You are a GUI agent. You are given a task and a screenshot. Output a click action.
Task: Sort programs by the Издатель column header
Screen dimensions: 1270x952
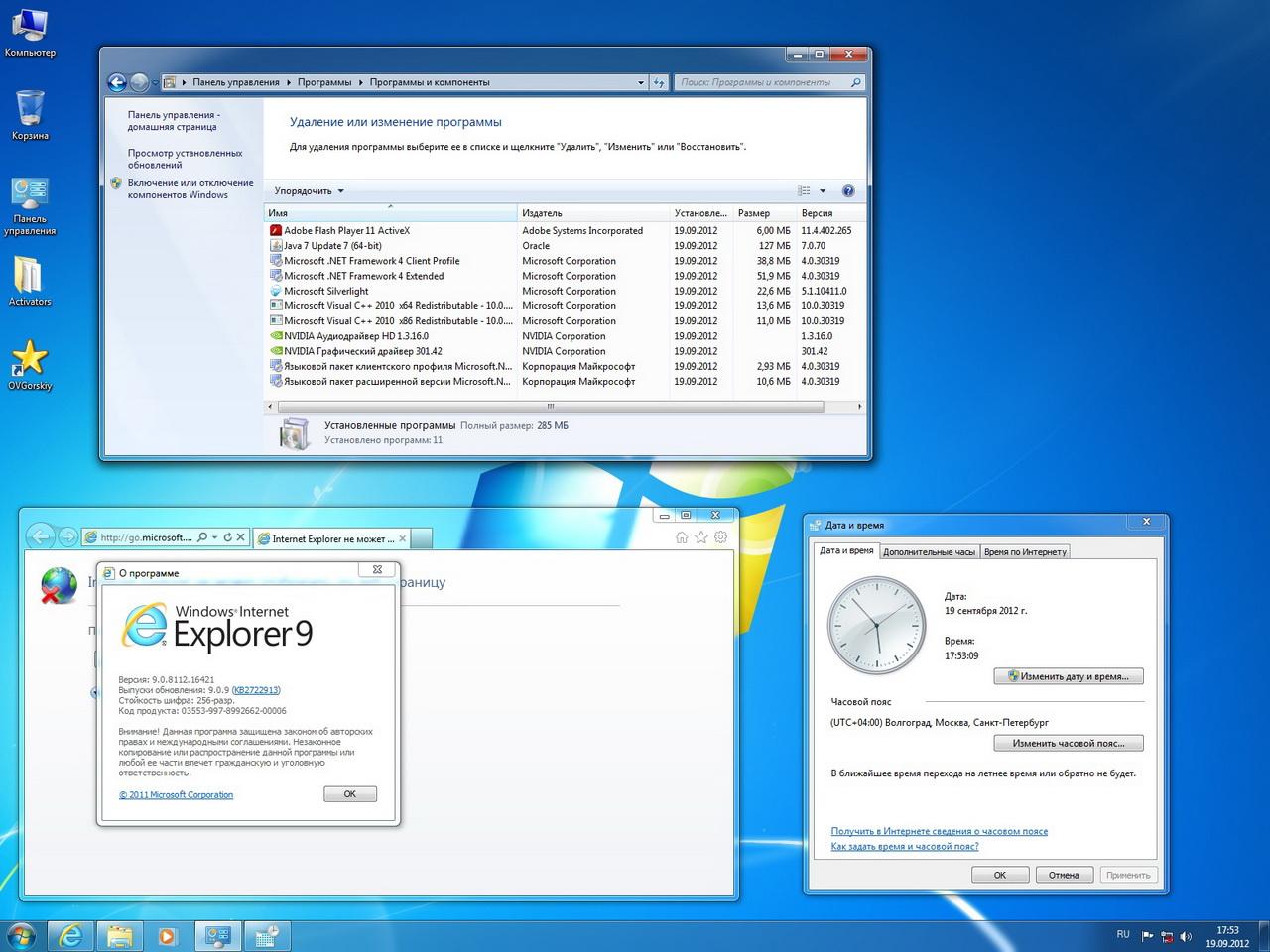593,213
